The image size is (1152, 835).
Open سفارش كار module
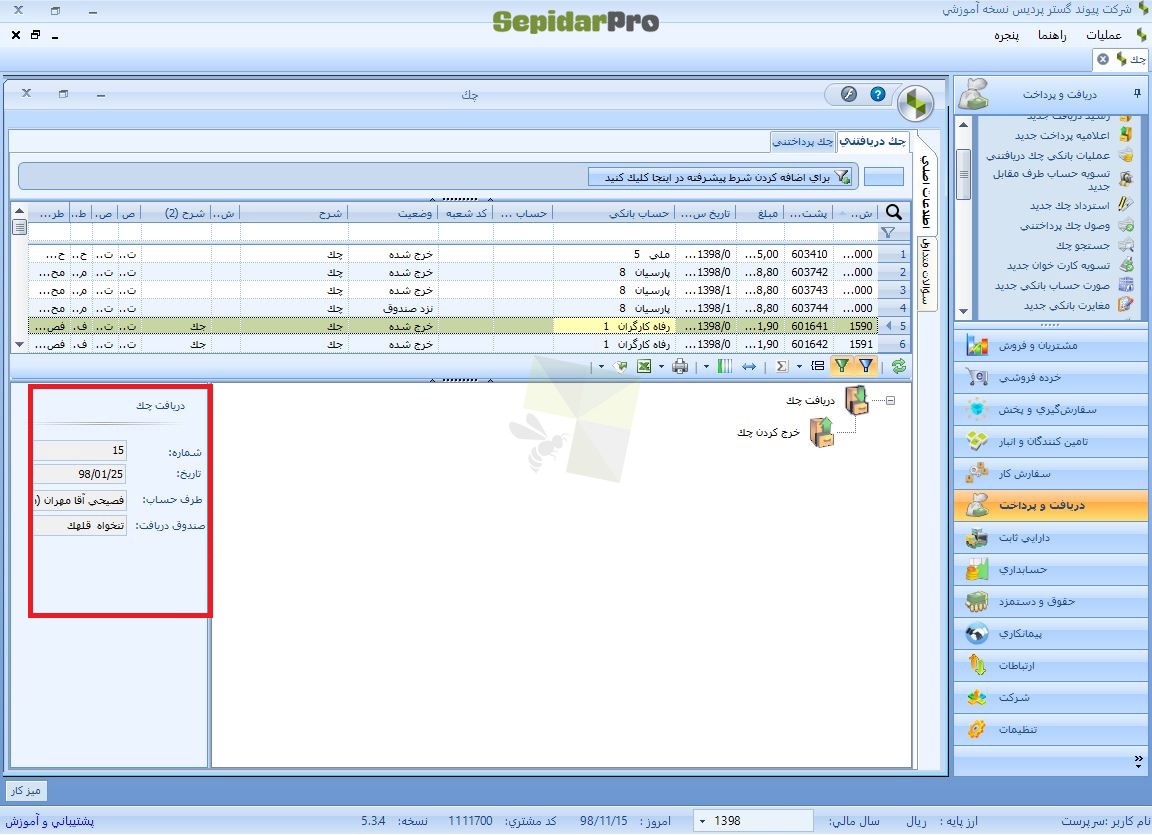point(1051,474)
